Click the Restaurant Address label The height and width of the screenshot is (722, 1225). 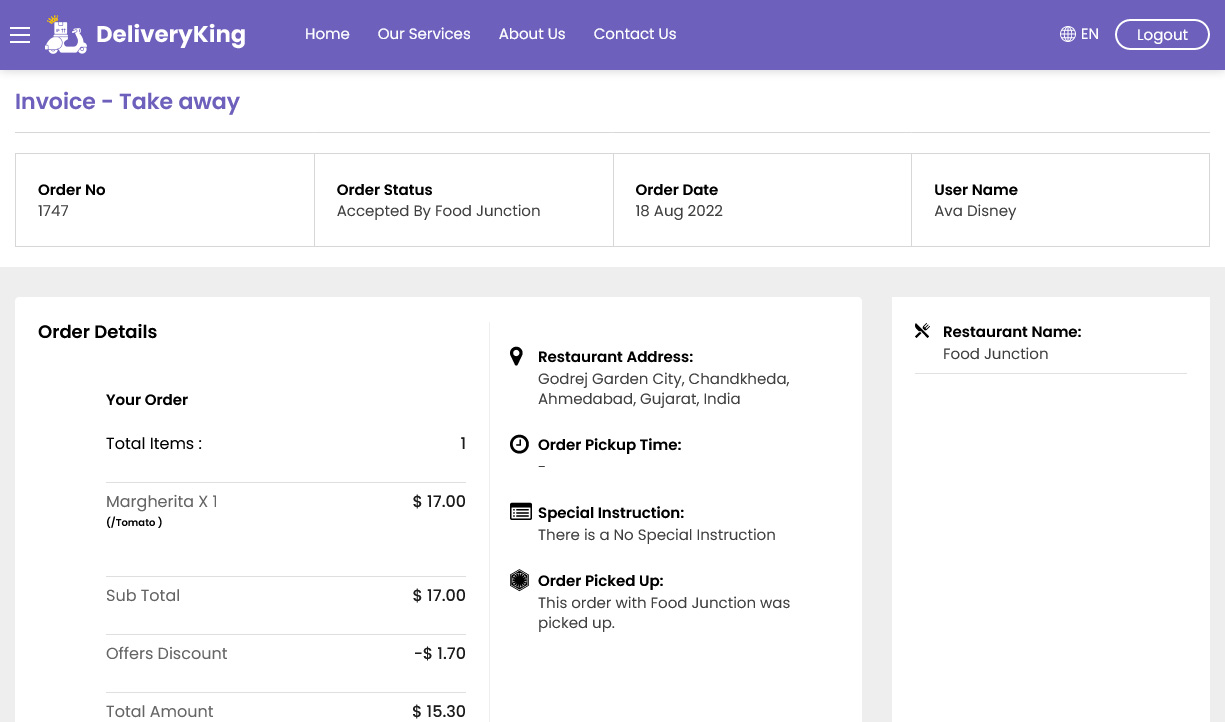(615, 357)
